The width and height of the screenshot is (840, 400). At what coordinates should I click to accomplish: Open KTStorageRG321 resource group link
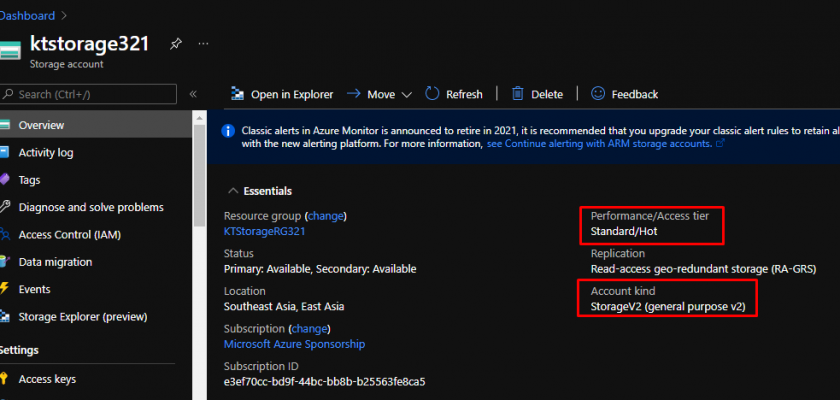click(x=265, y=231)
